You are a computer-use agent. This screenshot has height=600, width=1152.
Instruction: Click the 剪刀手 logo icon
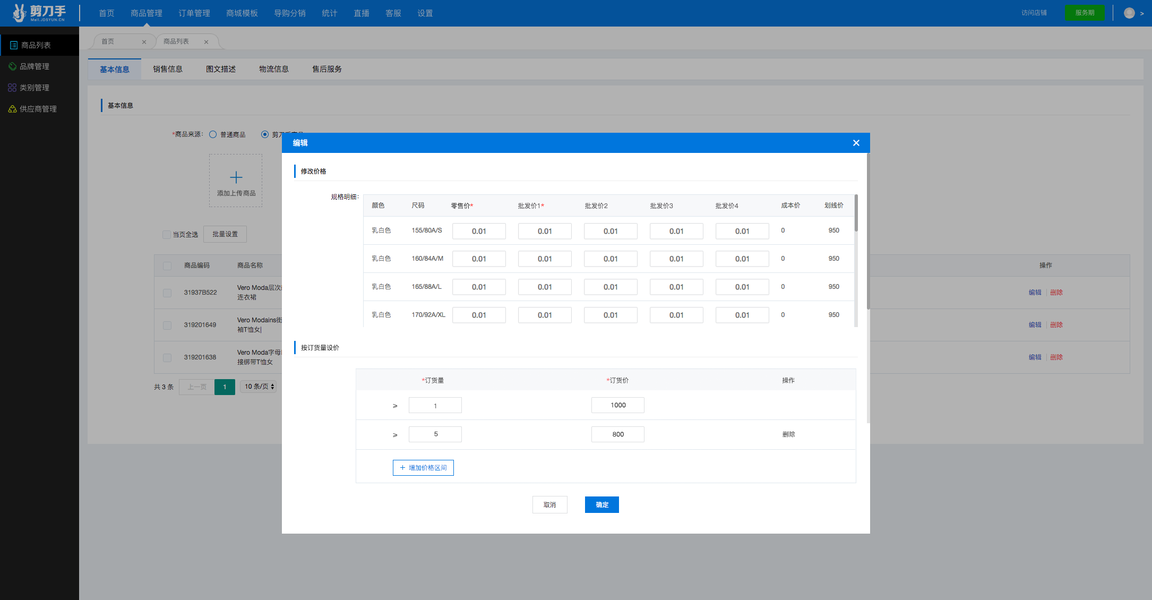19,12
